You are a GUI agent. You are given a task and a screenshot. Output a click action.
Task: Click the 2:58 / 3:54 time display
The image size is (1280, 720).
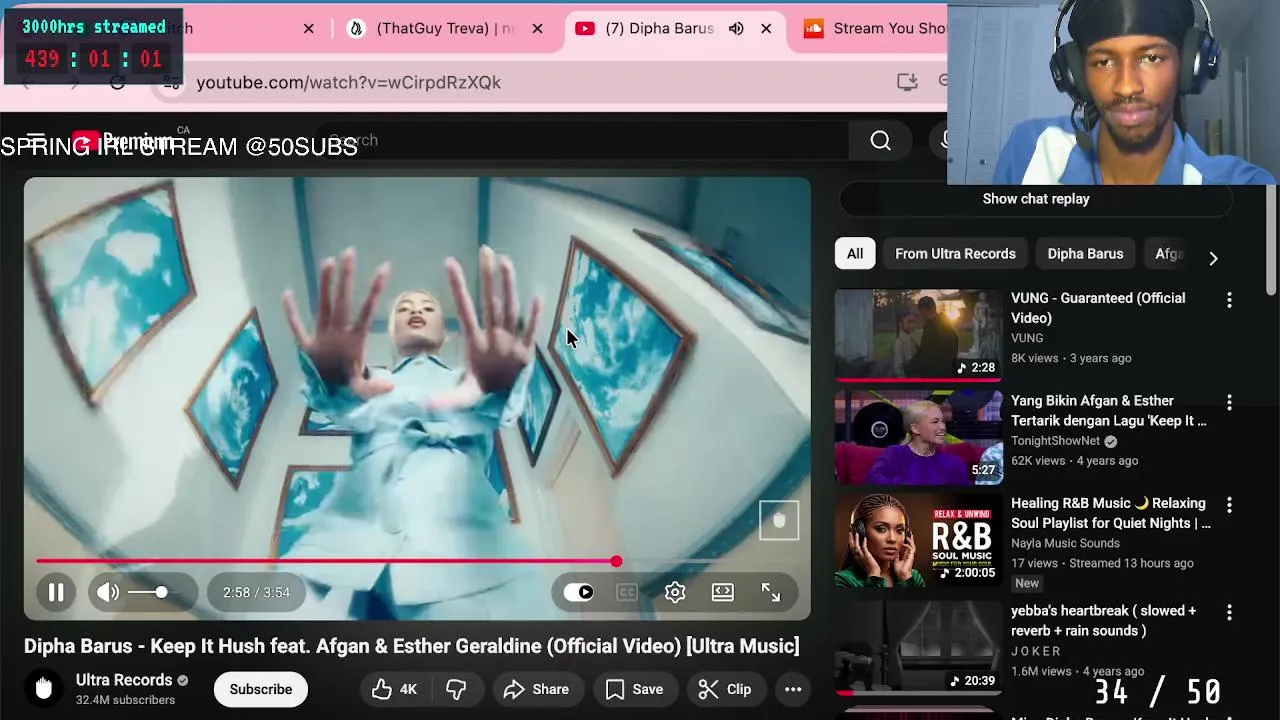coord(256,592)
